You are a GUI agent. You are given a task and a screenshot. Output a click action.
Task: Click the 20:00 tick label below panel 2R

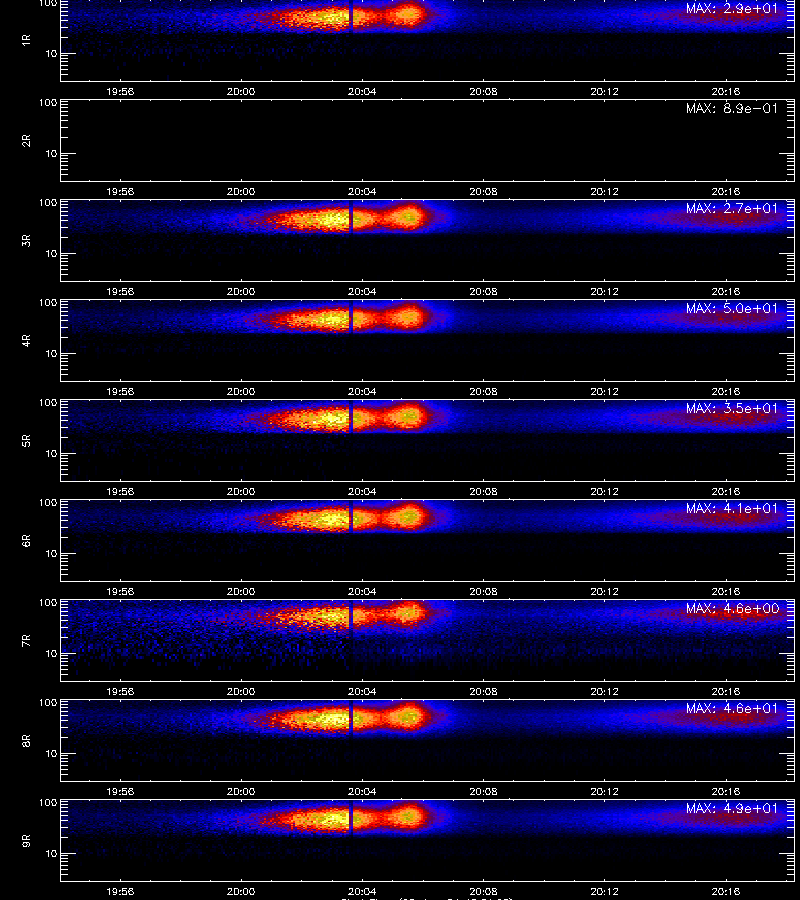pyautogui.click(x=241, y=191)
